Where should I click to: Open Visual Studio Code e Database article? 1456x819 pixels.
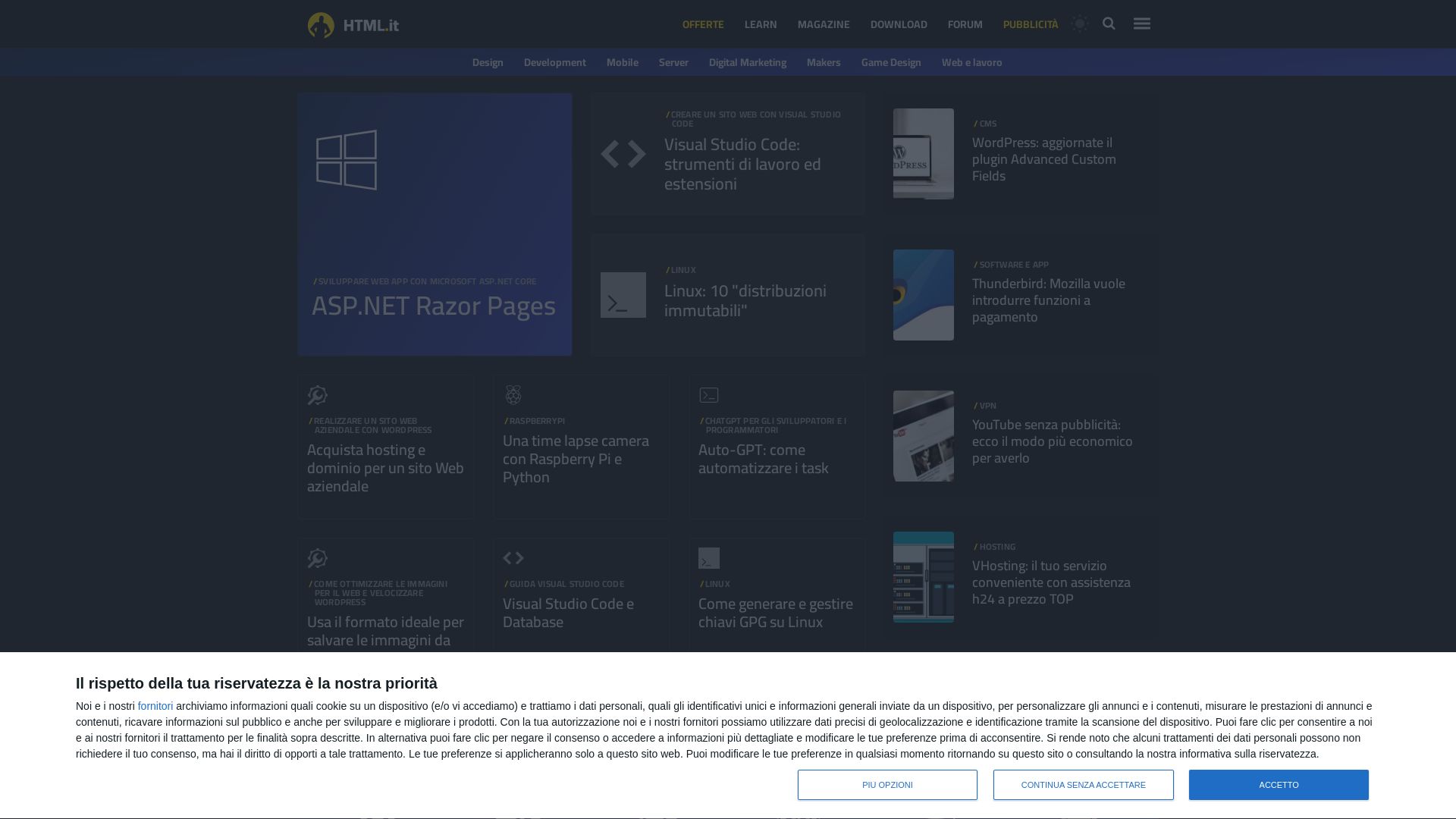[x=568, y=613]
